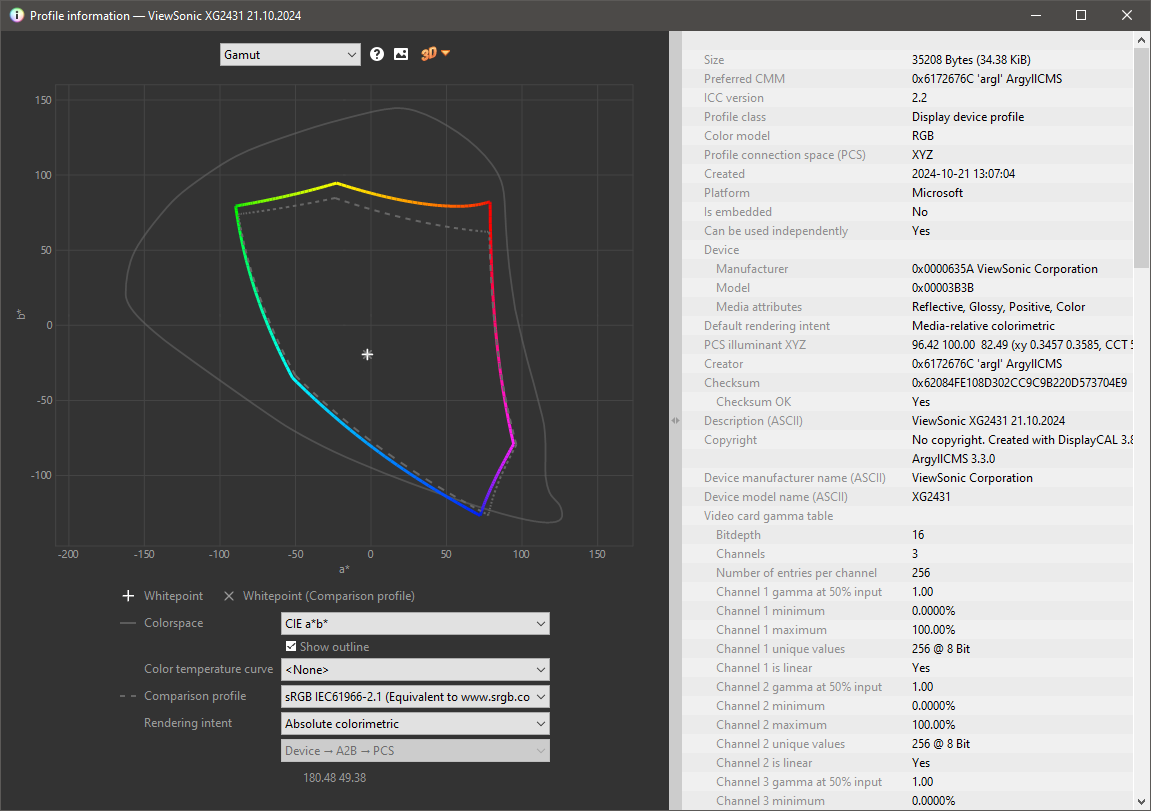Click the scroll up arrow of the info panel
Screen dimensions: 1151x811
click(1142, 40)
